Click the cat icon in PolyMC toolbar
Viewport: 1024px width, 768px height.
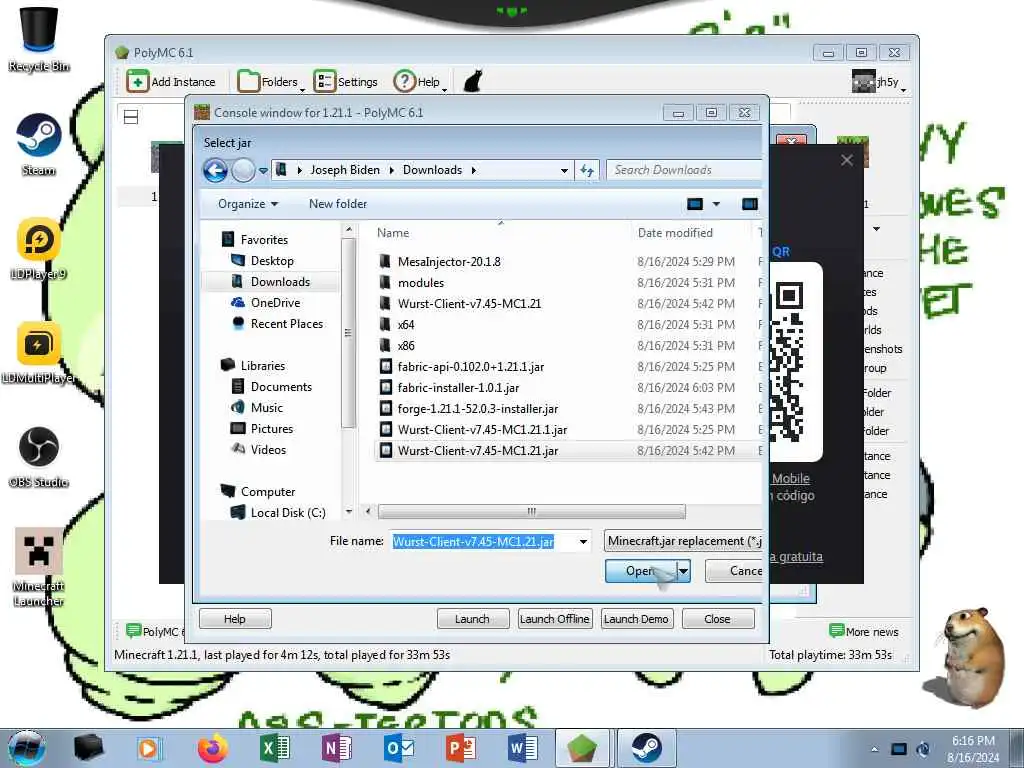tap(473, 82)
